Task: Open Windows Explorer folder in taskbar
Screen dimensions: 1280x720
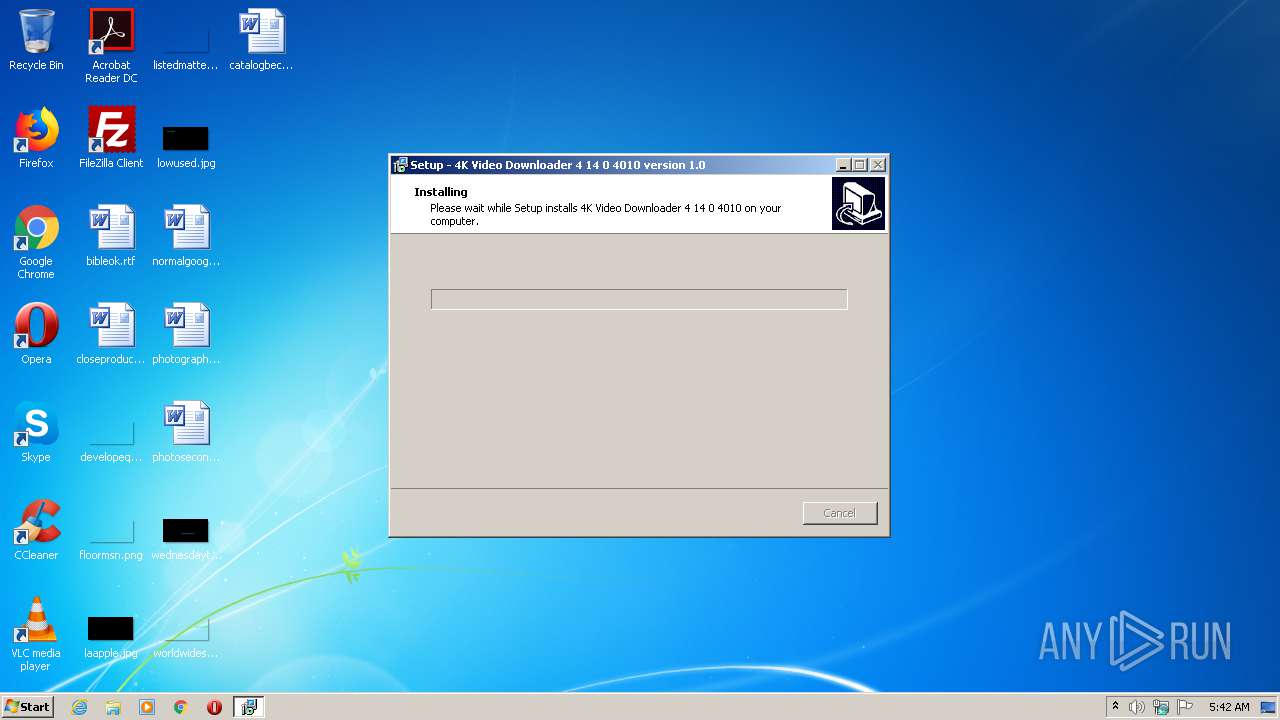Action: click(113, 707)
